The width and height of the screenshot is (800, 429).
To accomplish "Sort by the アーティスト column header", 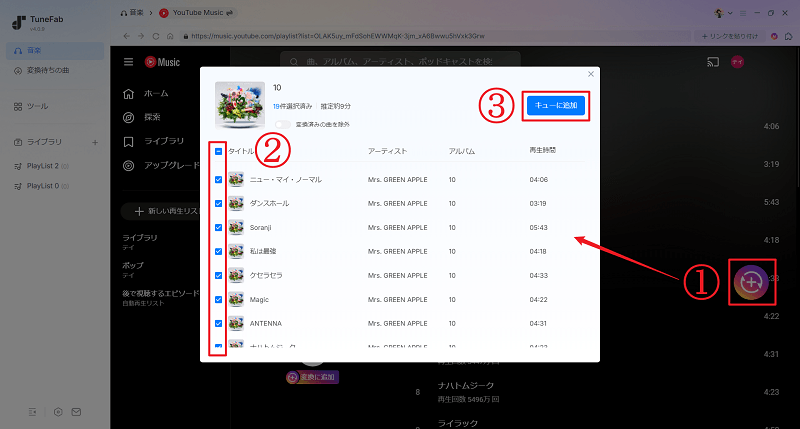I will point(387,151).
